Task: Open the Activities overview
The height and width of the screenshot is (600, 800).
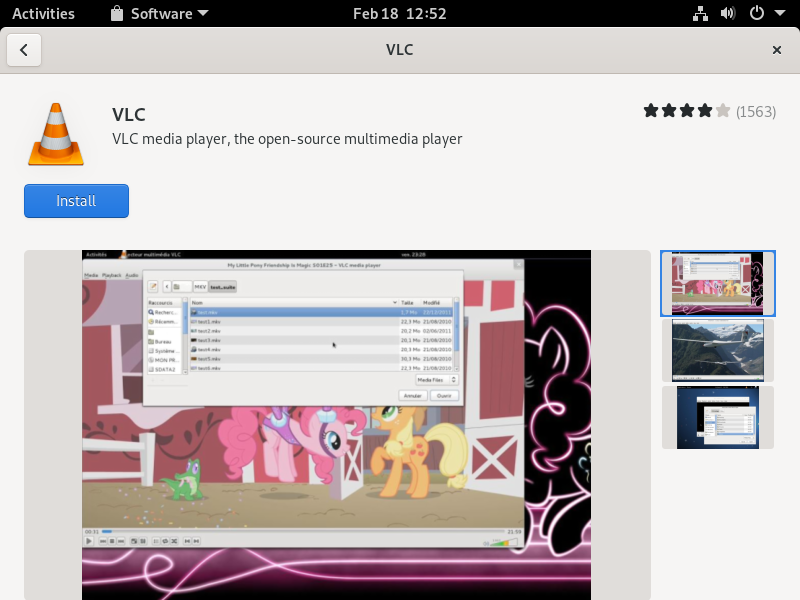Action: pos(43,13)
